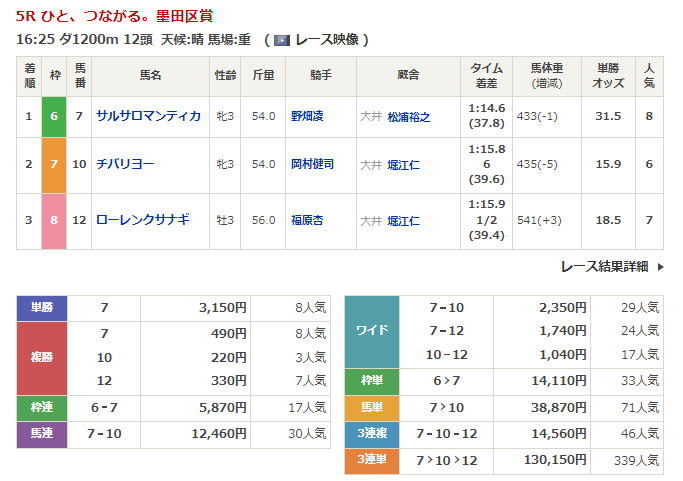
Task: Click the 3連単 payout label
Action: click(x=372, y=460)
